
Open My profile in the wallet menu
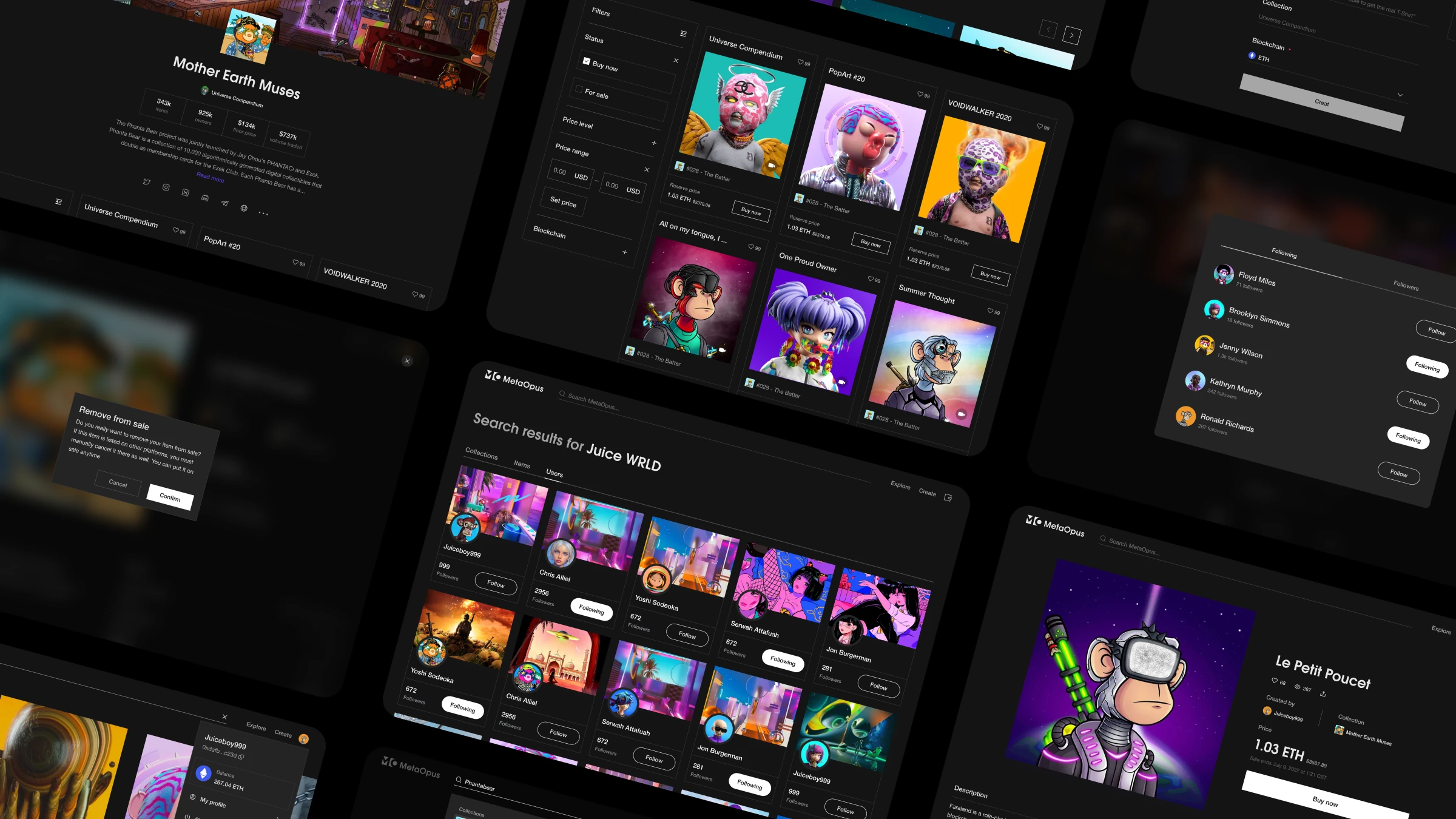(212, 803)
